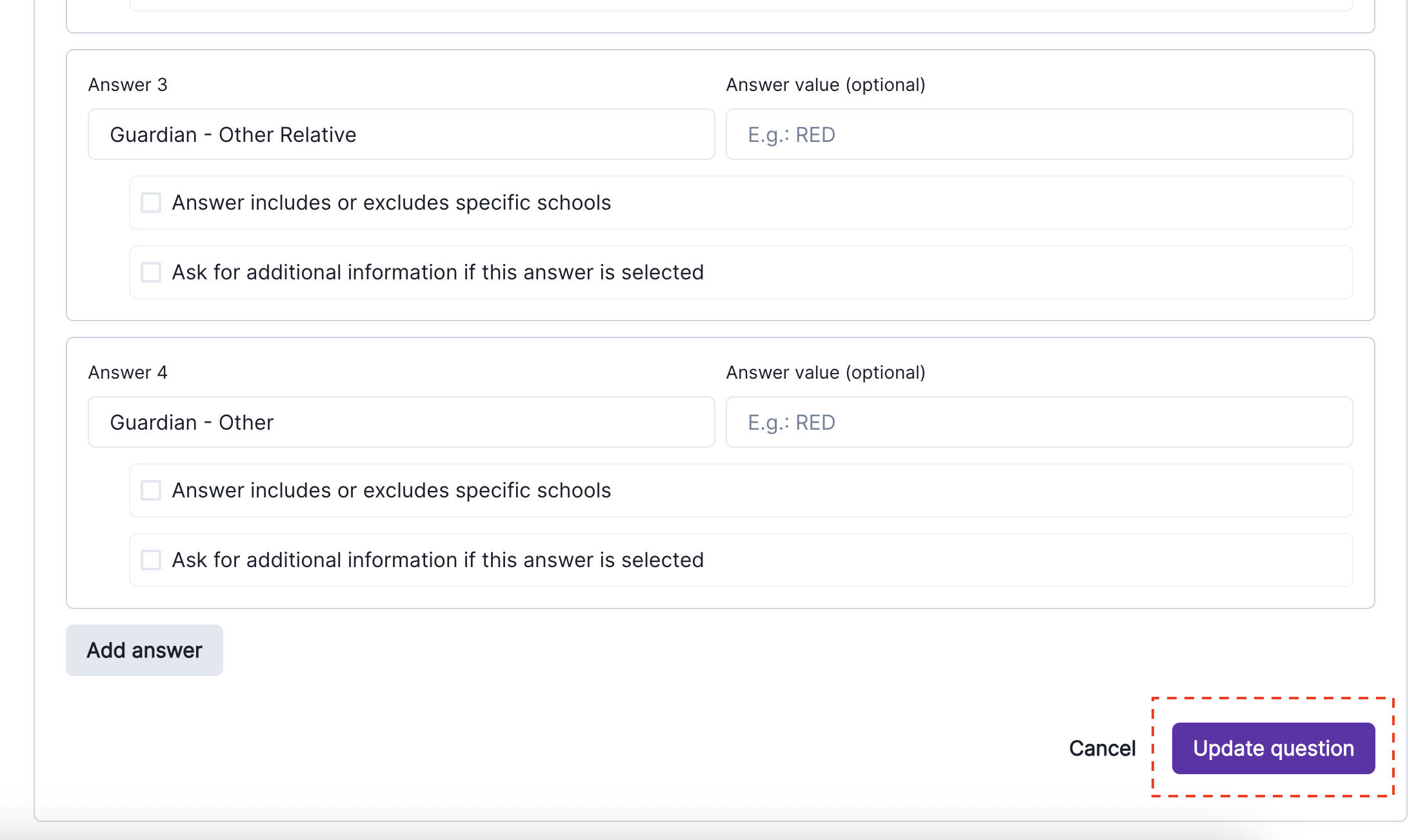The height and width of the screenshot is (840, 1427).
Task: Click the 'Guardian - Other Relative' answer field
Action: 401,135
